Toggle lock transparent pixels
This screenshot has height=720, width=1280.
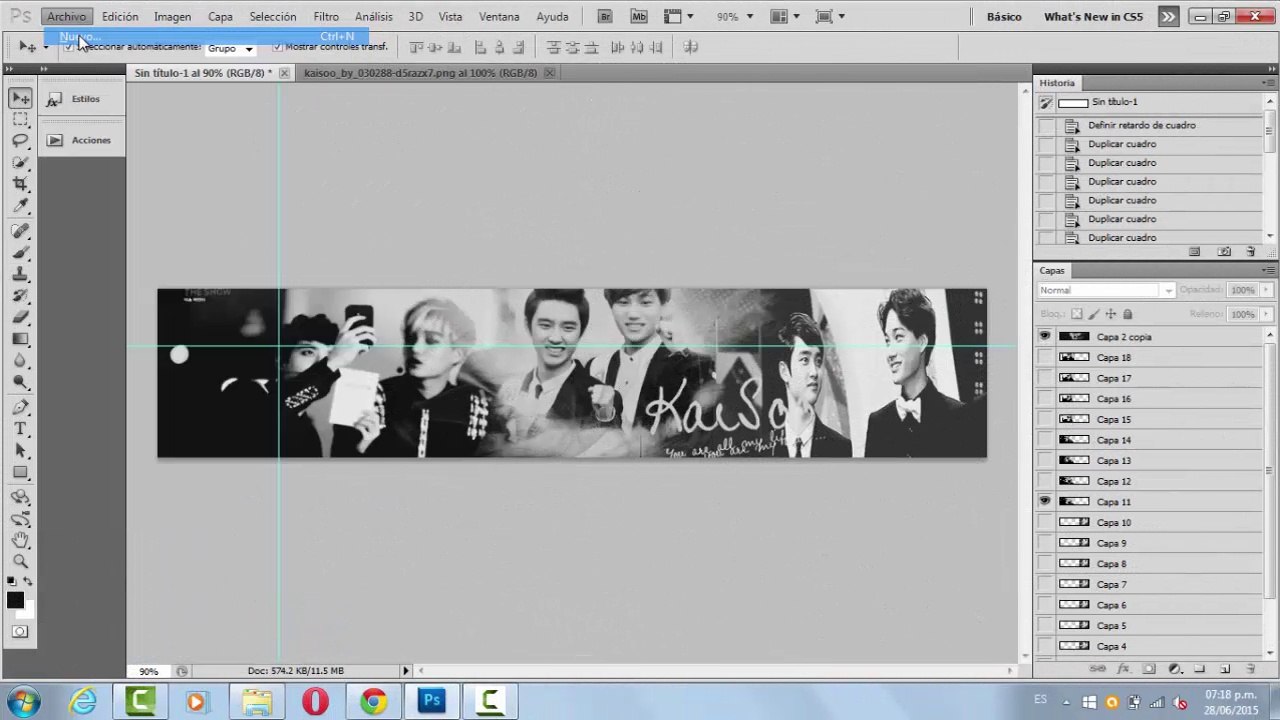pos(1076,314)
